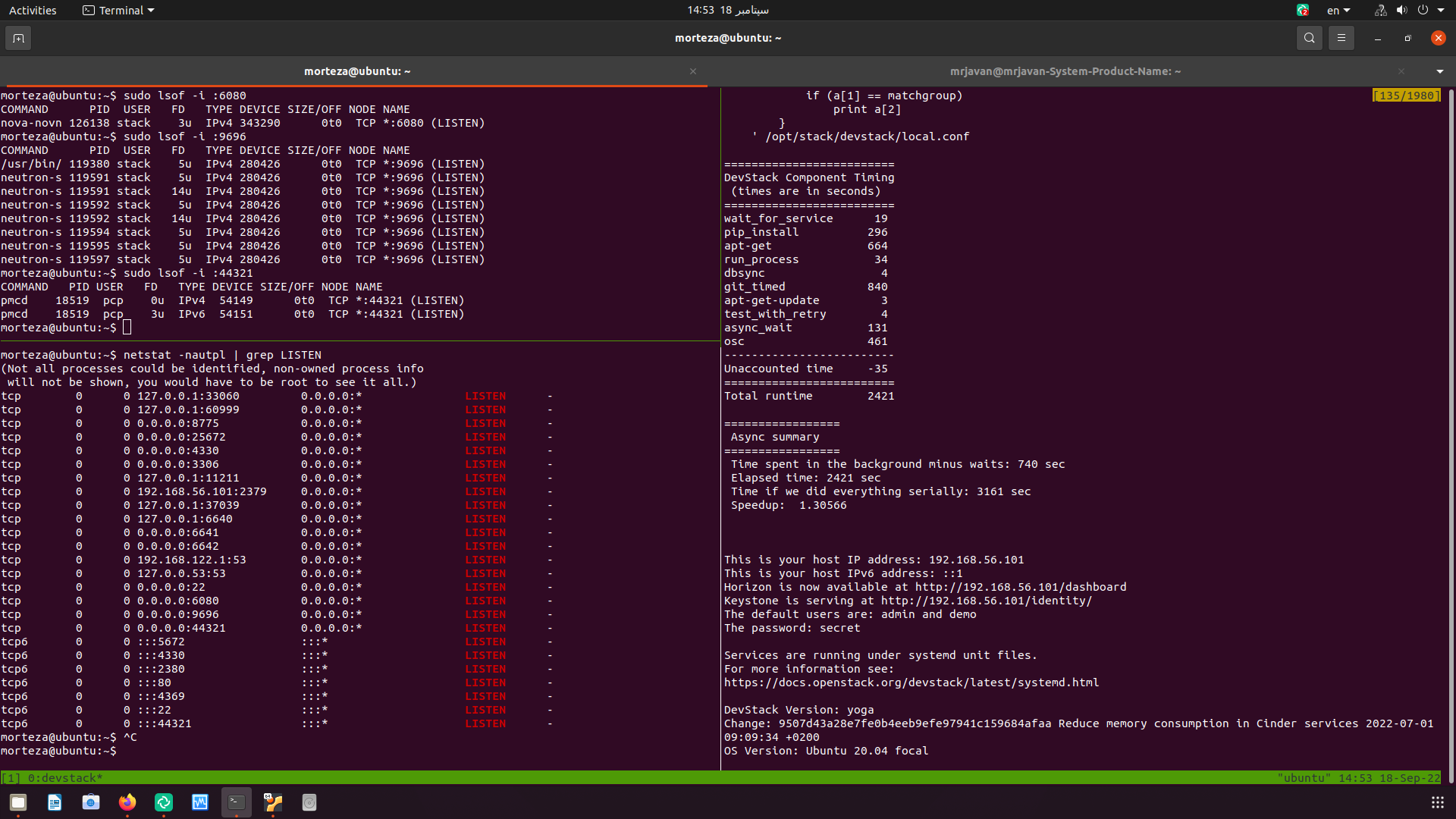Select the morteza@ubuntu terminal tab
1456x819 pixels.
click(356, 71)
